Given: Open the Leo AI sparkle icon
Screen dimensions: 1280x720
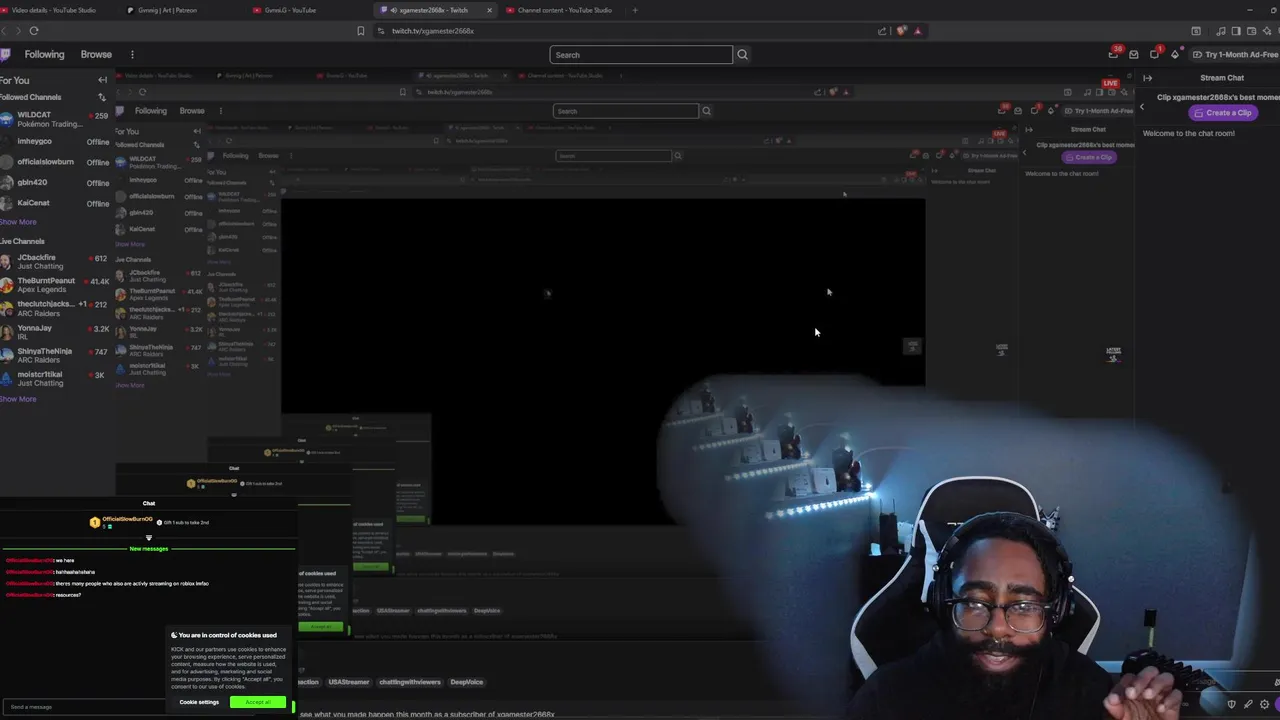Looking at the screenshot, I should [1266, 31].
